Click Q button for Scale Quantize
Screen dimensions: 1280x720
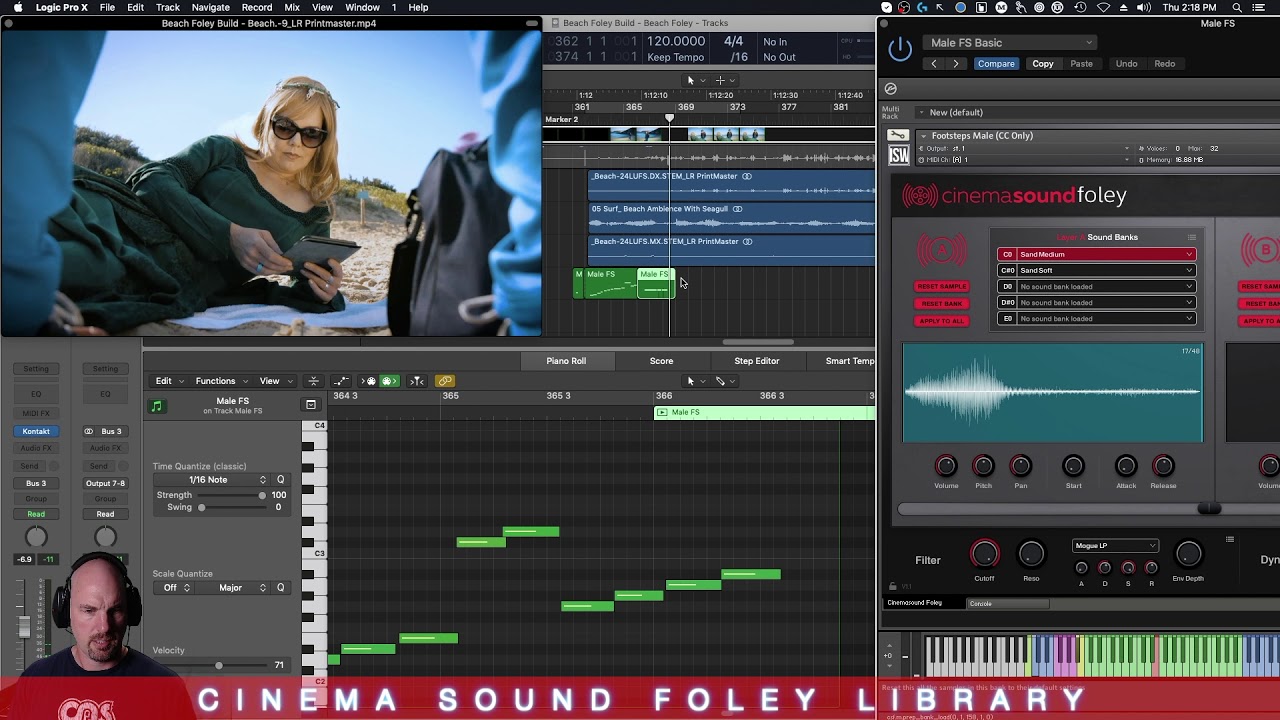280,588
